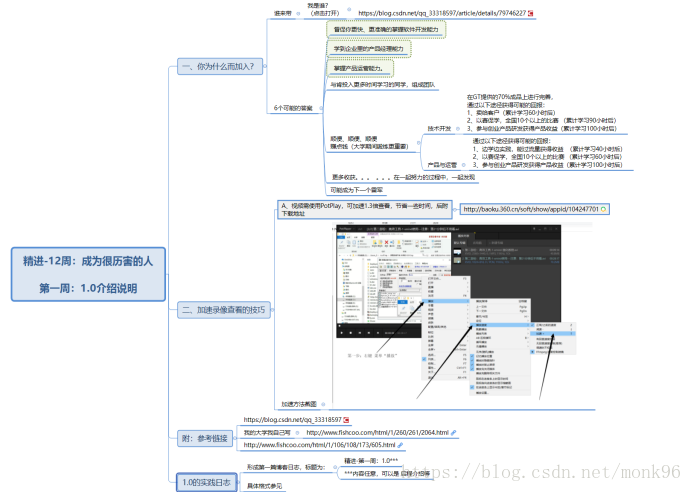Viewport: 692px width, 492px height.
Task: Collapse the '二、加速录像查看的技巧' branch
Action: [x=272, y=310]
